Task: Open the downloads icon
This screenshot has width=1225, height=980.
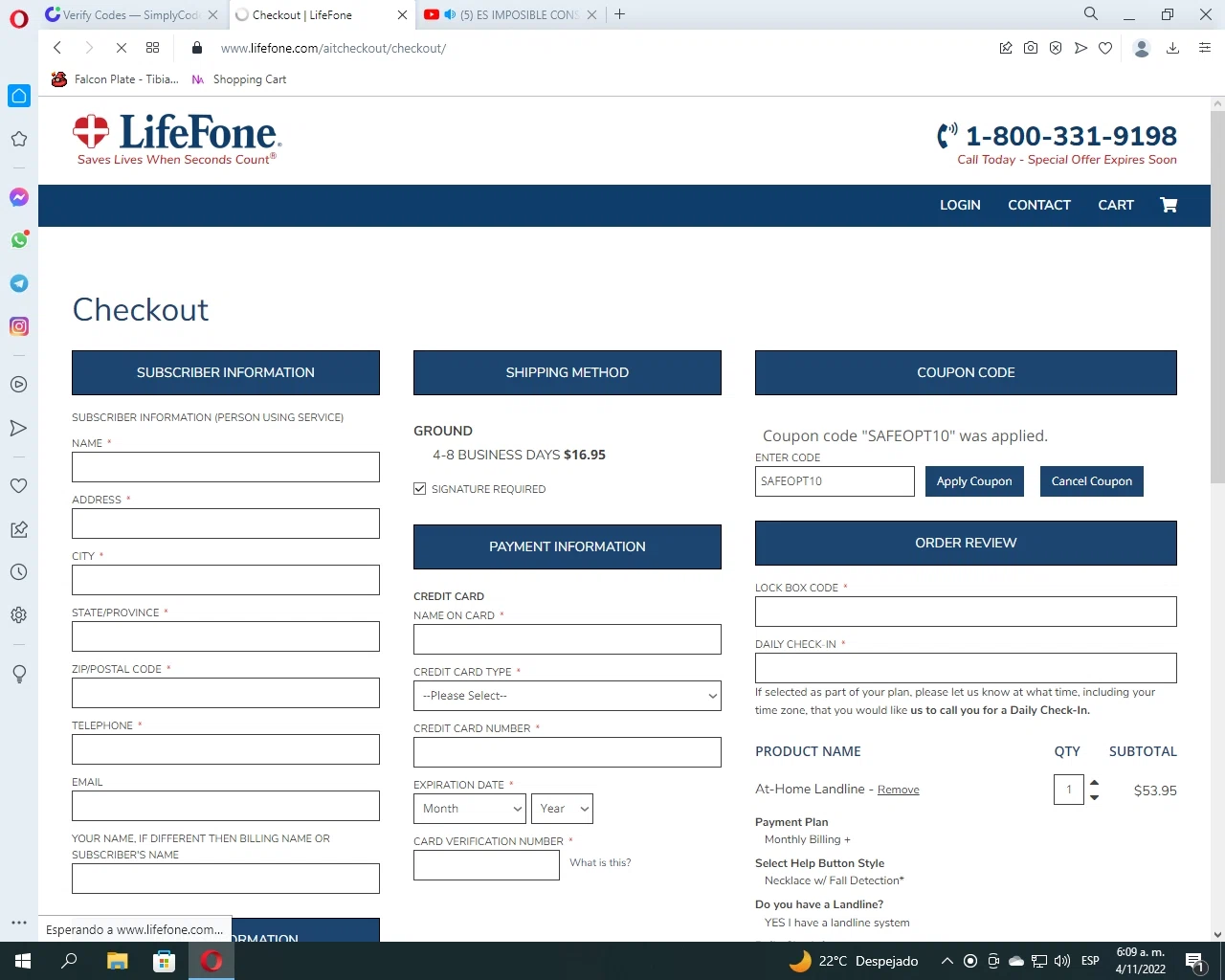Action: (x=1172, y=48)
